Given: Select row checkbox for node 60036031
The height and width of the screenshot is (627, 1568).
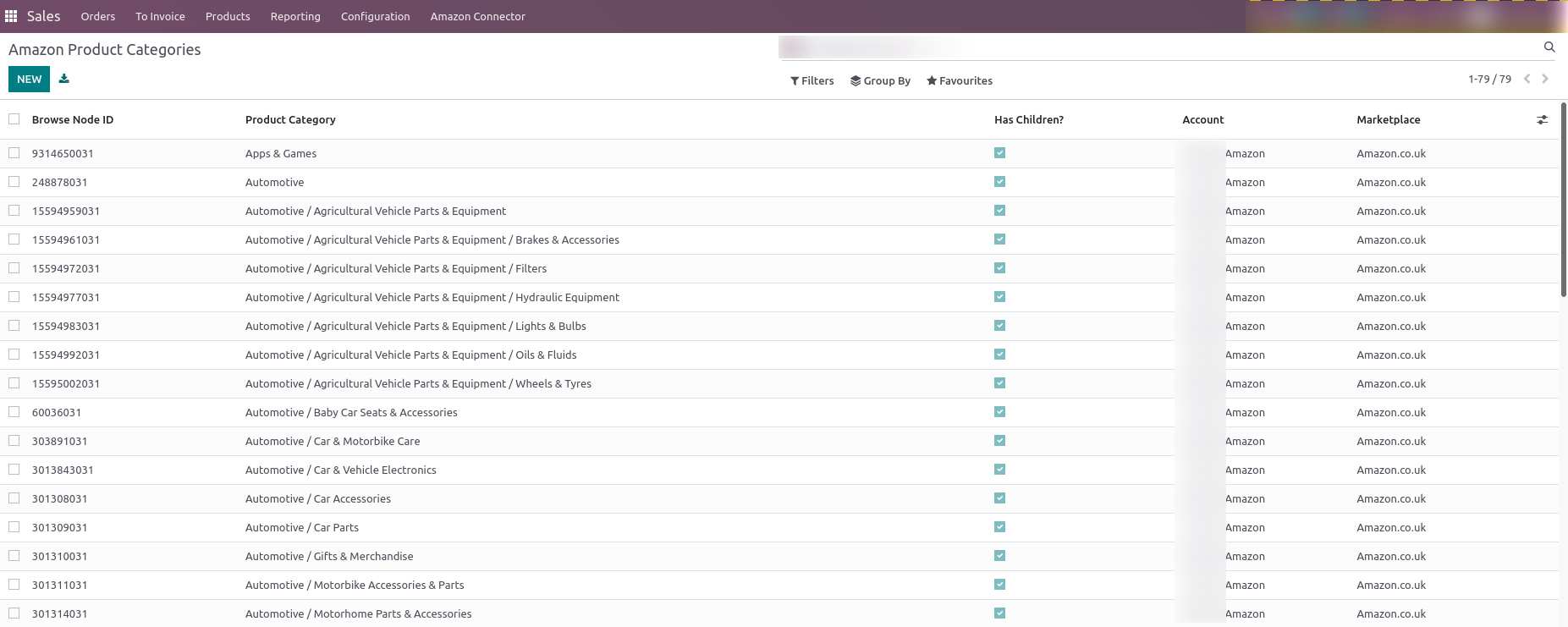Looking at the screenshot, I should coord(14,412).
